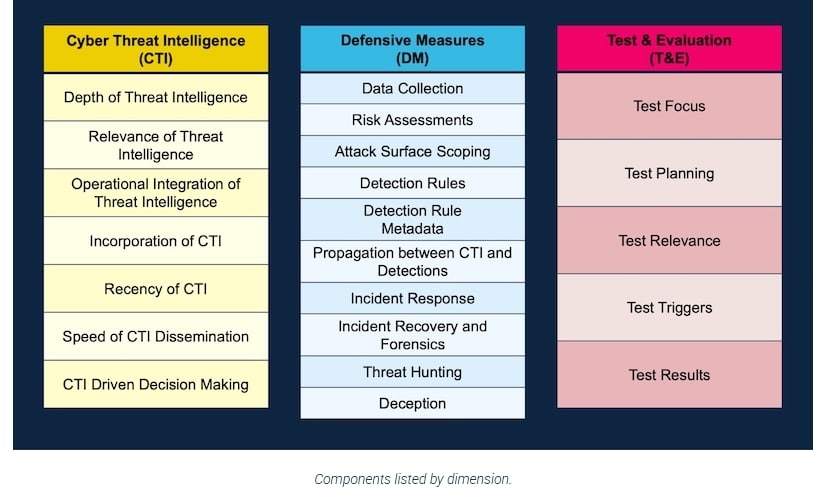This screenshot has height=491, width=826.
Task: Click Propagation between CTI and Detections cell
Action: (x=412, y=261)
